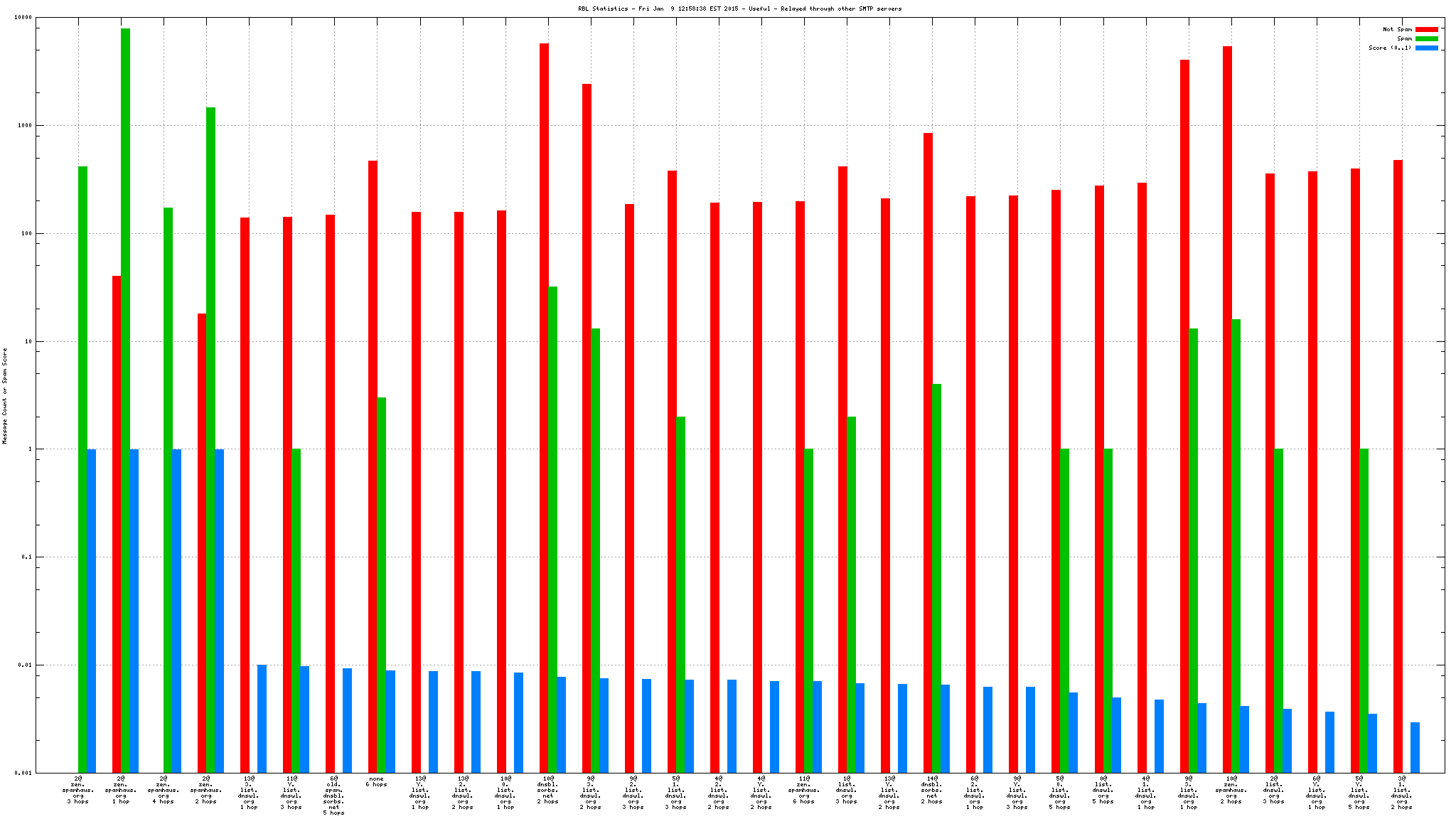Click the 14@ dnsbl.sorbs.net 2 hops label
This screenshot has height=819, width=1456.
tap(931, 790)
